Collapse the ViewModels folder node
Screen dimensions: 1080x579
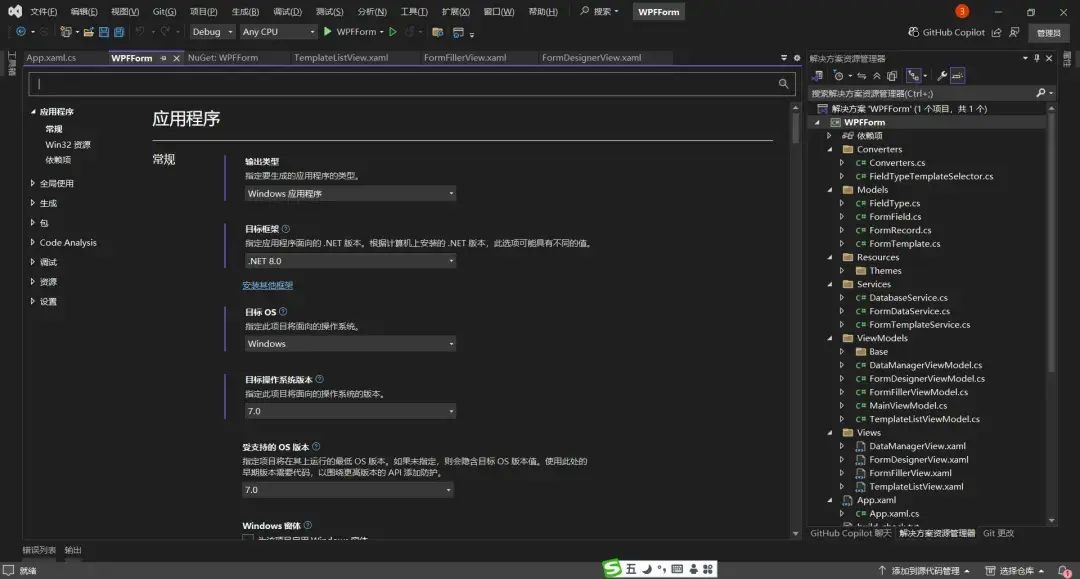(x=830, y=338)
